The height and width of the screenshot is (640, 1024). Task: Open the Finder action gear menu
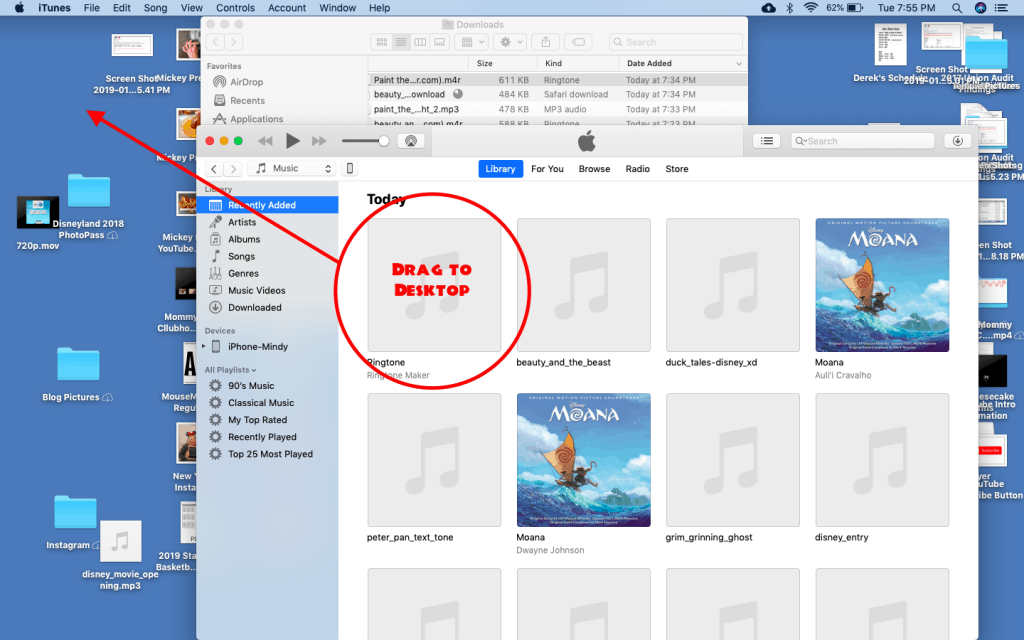click(511, 42)
